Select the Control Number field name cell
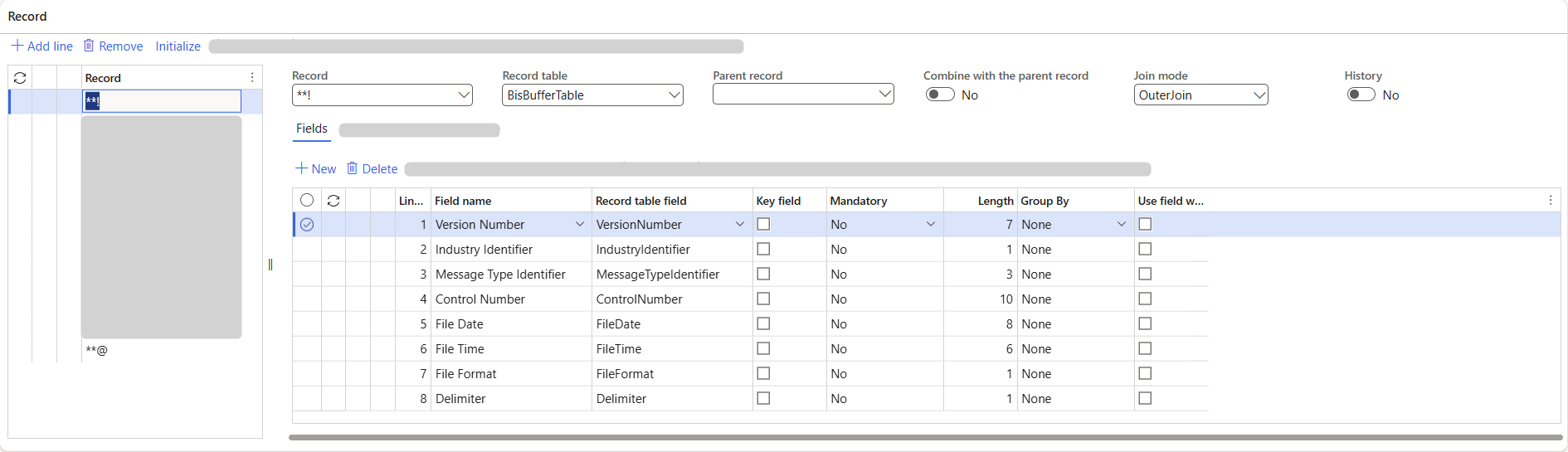Image resolution: width=1568 pixels, height=452 pixels. (480, 299)
